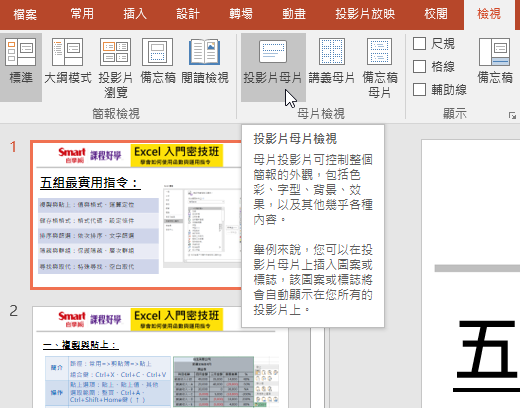
Task: Switch to the 動畫 animations tab
Action: click(294, 14)
